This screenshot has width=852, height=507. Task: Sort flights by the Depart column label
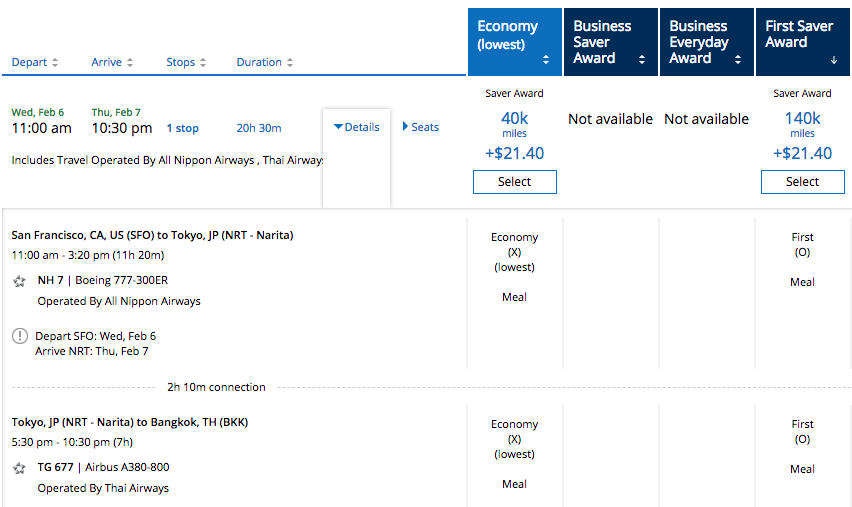click(29, 63)
